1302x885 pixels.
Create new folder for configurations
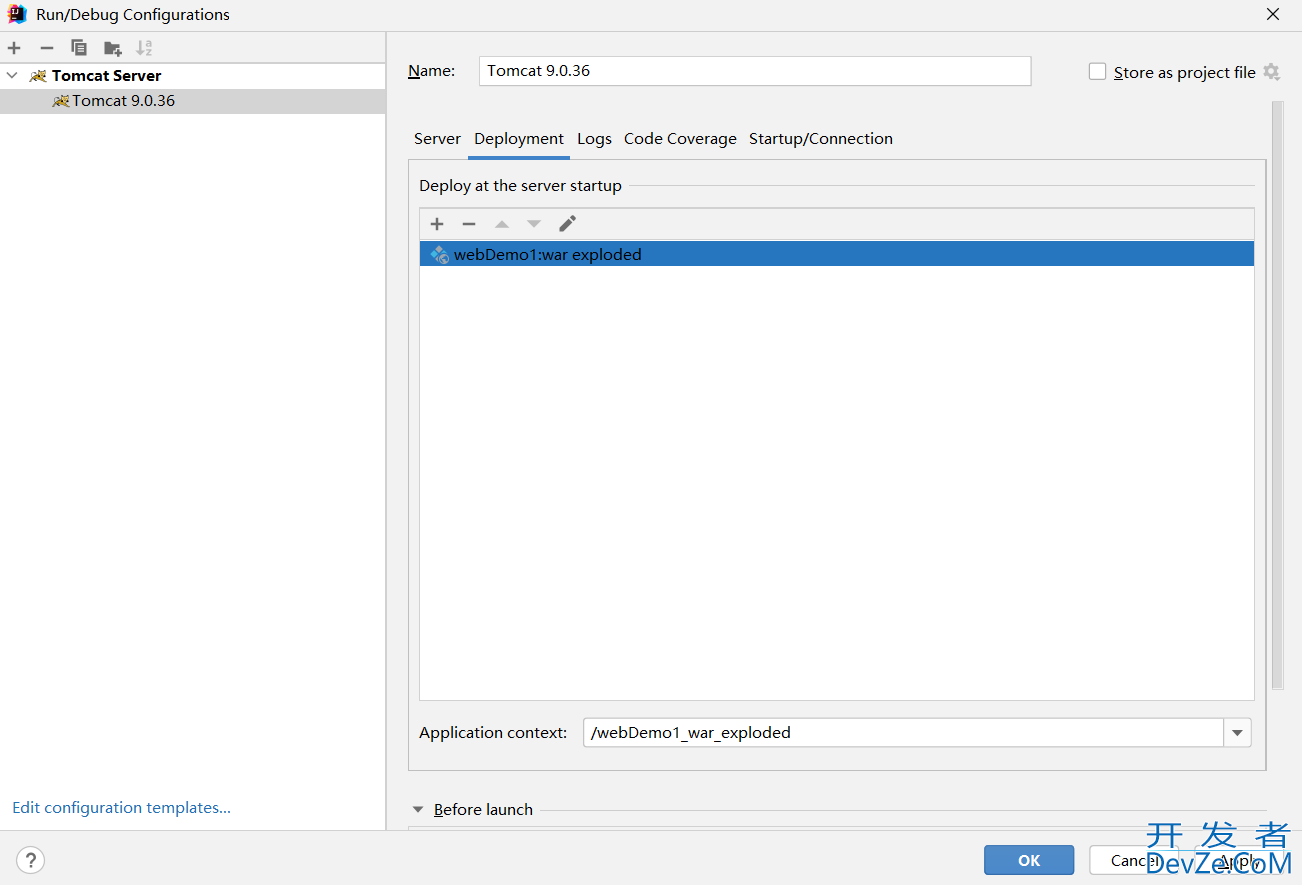tap(112, 48)
